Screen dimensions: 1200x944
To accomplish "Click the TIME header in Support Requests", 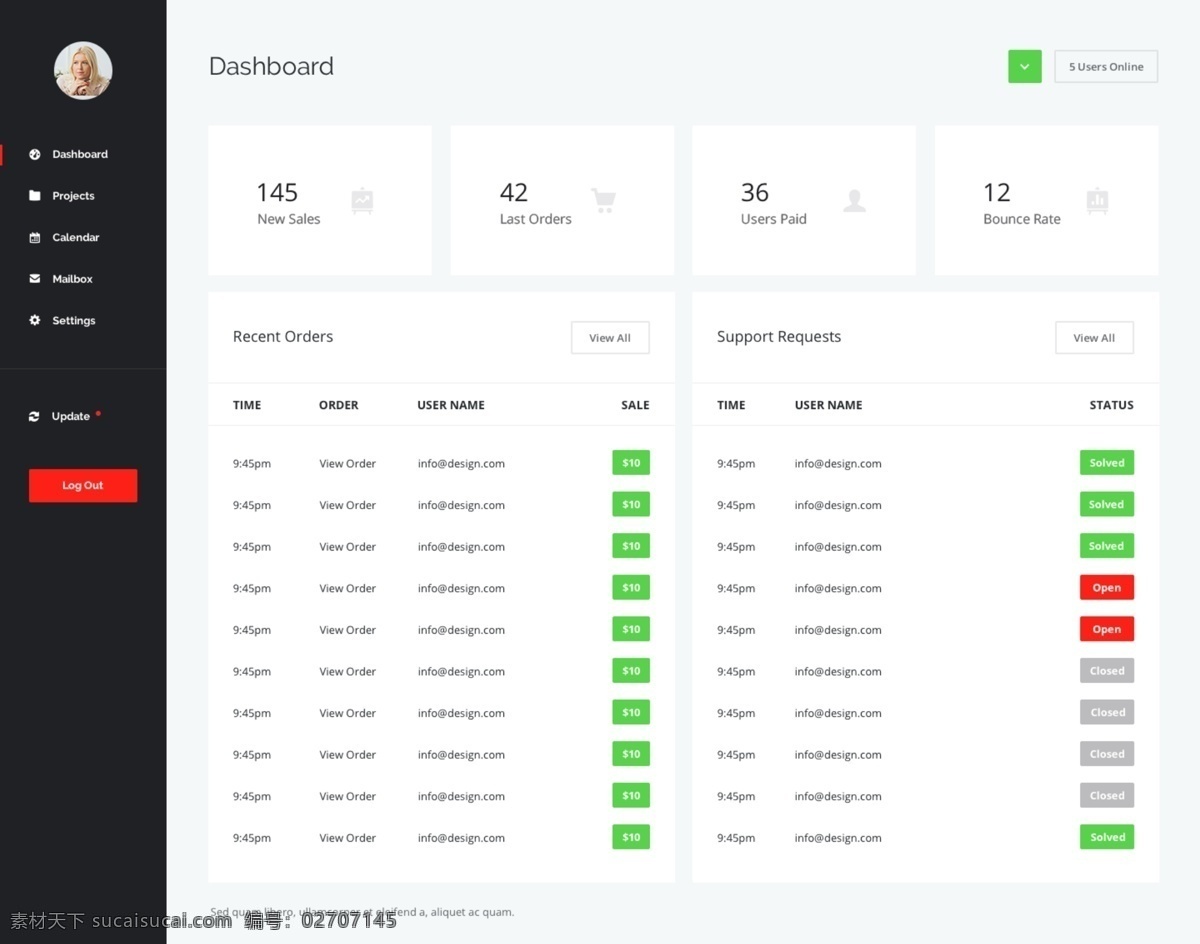I will pyautogui.click(x=731, y=405).
